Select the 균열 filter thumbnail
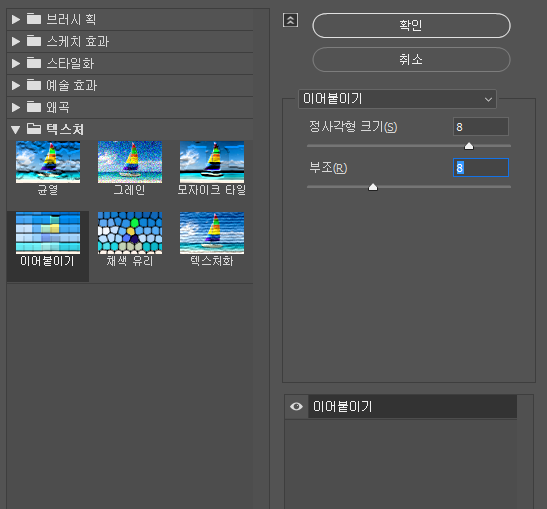The height and width of the screenshot is (509, 547). click(x=48, y=162)
